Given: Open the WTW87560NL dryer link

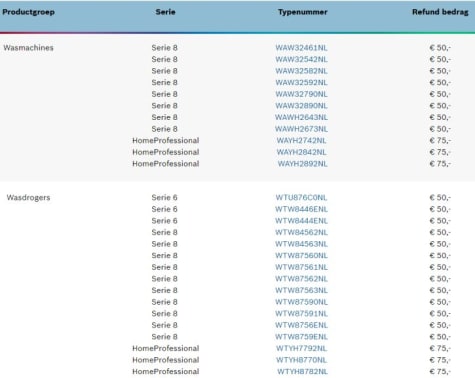Looking at the screenshot, I should tap(301, 256).
